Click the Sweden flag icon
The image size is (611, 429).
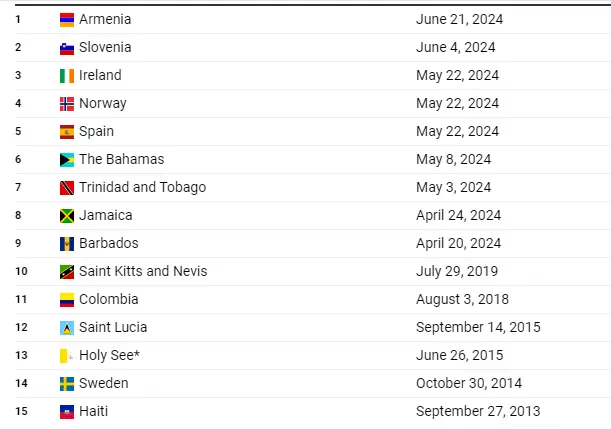(67, 384)
